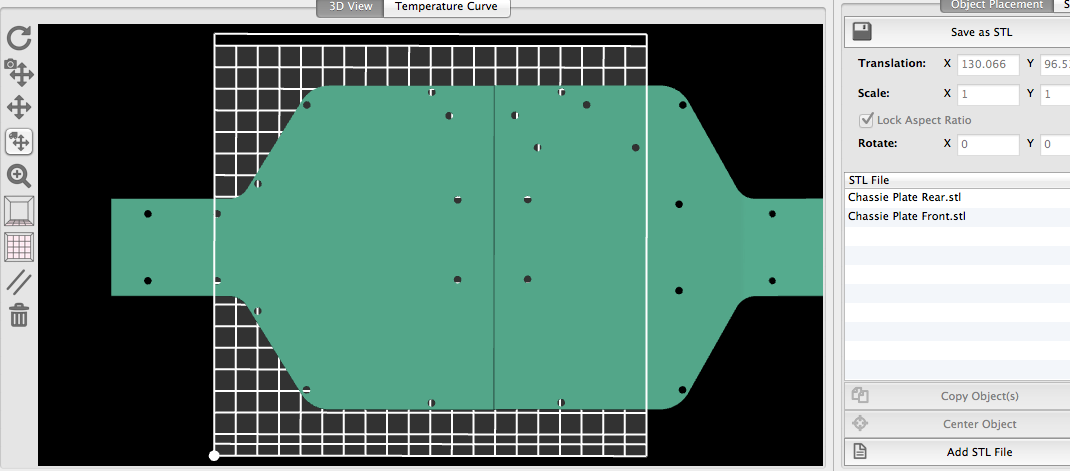Select Chassie Plate Rear.stl in list

tap(904, 198)
